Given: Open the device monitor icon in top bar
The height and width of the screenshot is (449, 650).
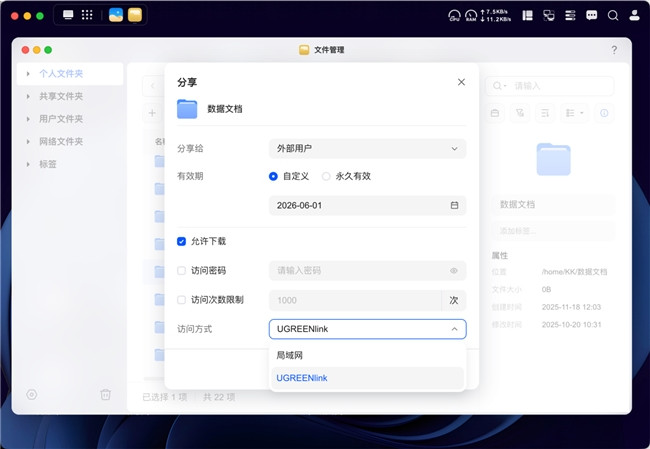Looking at the screenshot, I should (548, 16).
